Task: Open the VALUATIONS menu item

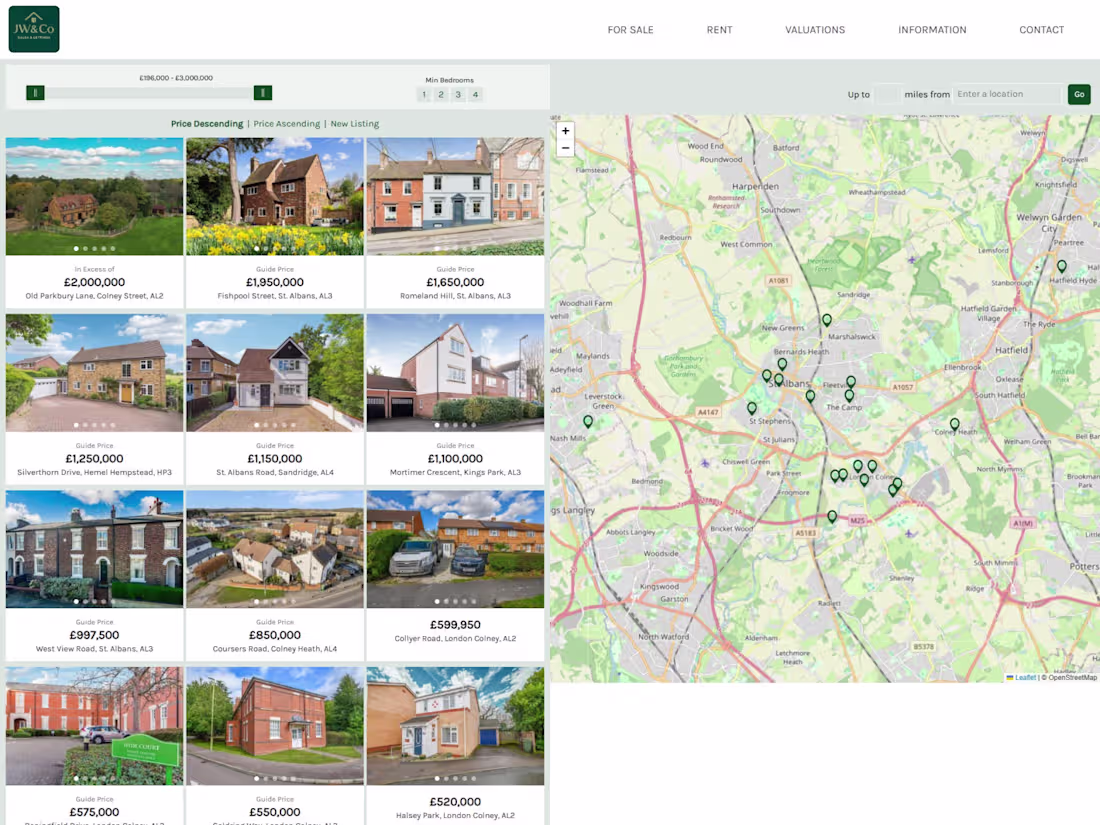Action: coord(814,30)
